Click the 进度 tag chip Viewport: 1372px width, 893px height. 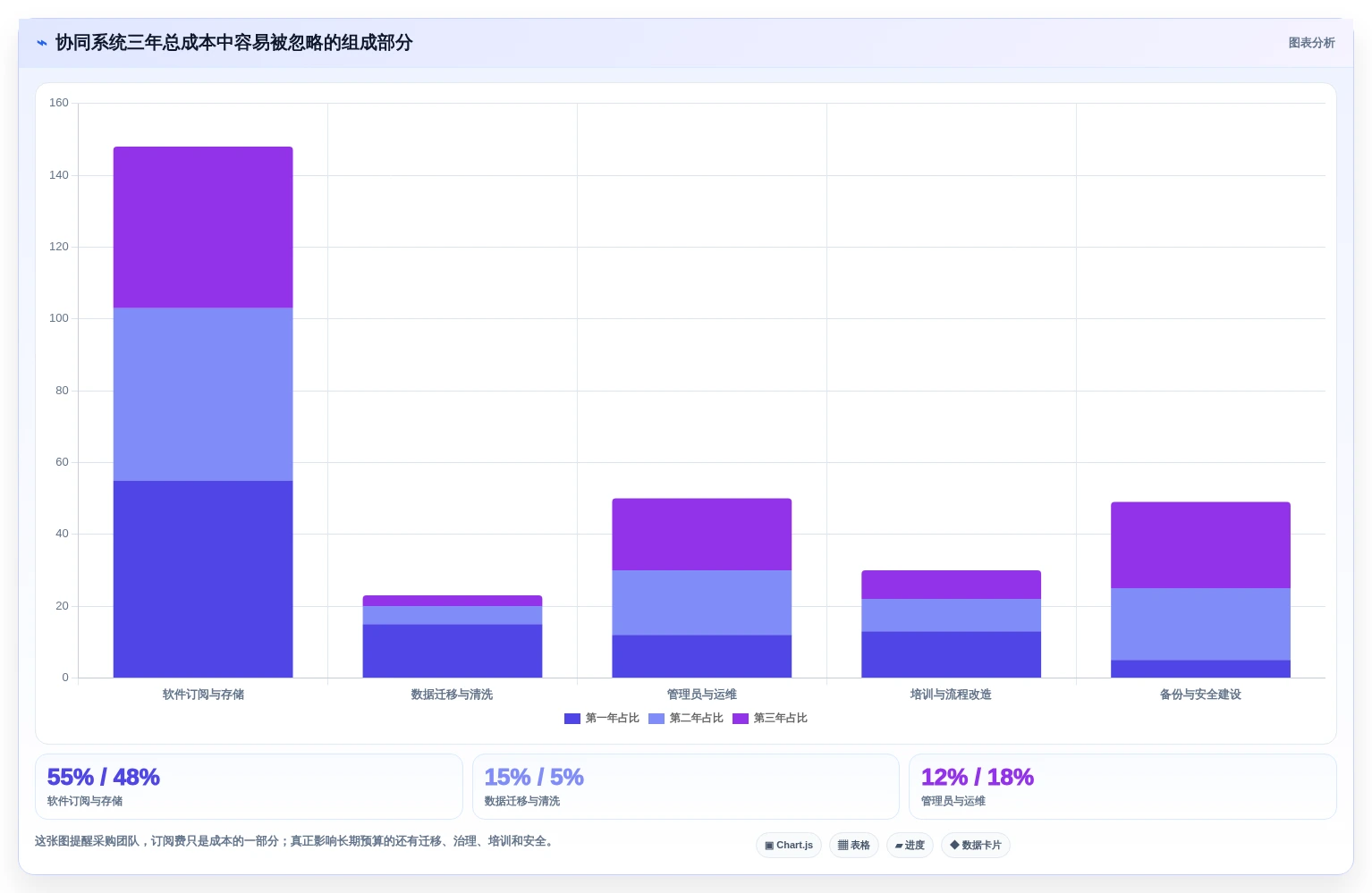coord(910,846)
